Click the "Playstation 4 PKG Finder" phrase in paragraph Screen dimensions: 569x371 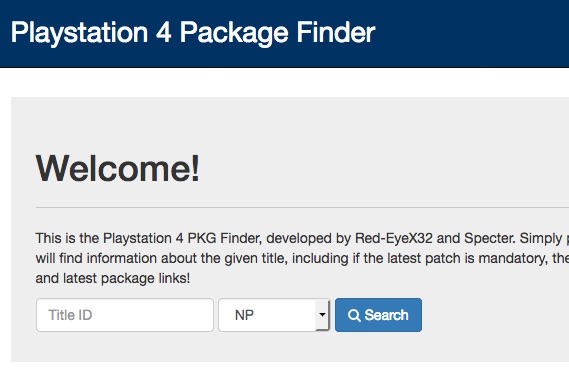[x=181, y=238]
